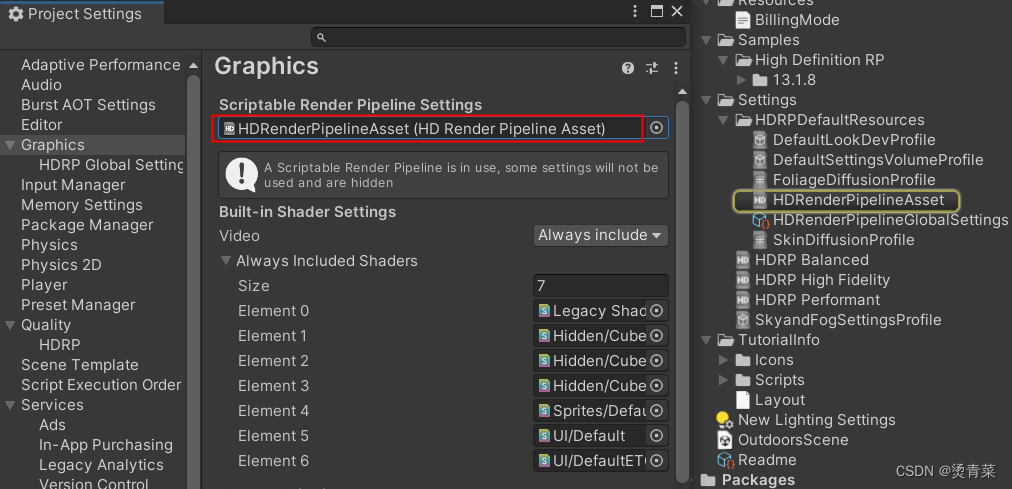Open object picker for Element 2 shader
The image size is (1012, 489).
[x=656, y=361]
